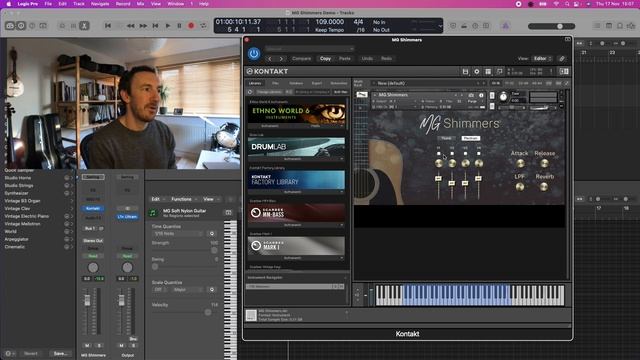Screen dimensions: 640x360
Task: Turn the LPF knob on MG Shimmers
Action: (x=520, y=187)
